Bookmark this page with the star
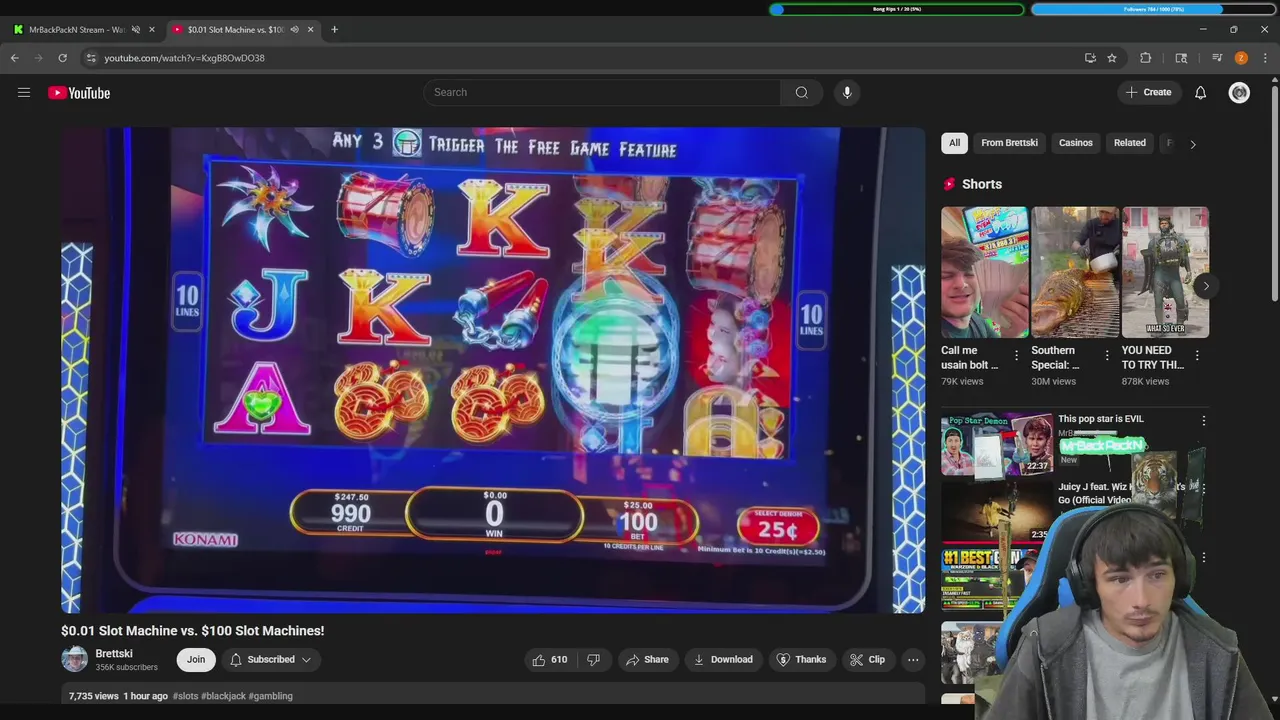 (1111, 58)
